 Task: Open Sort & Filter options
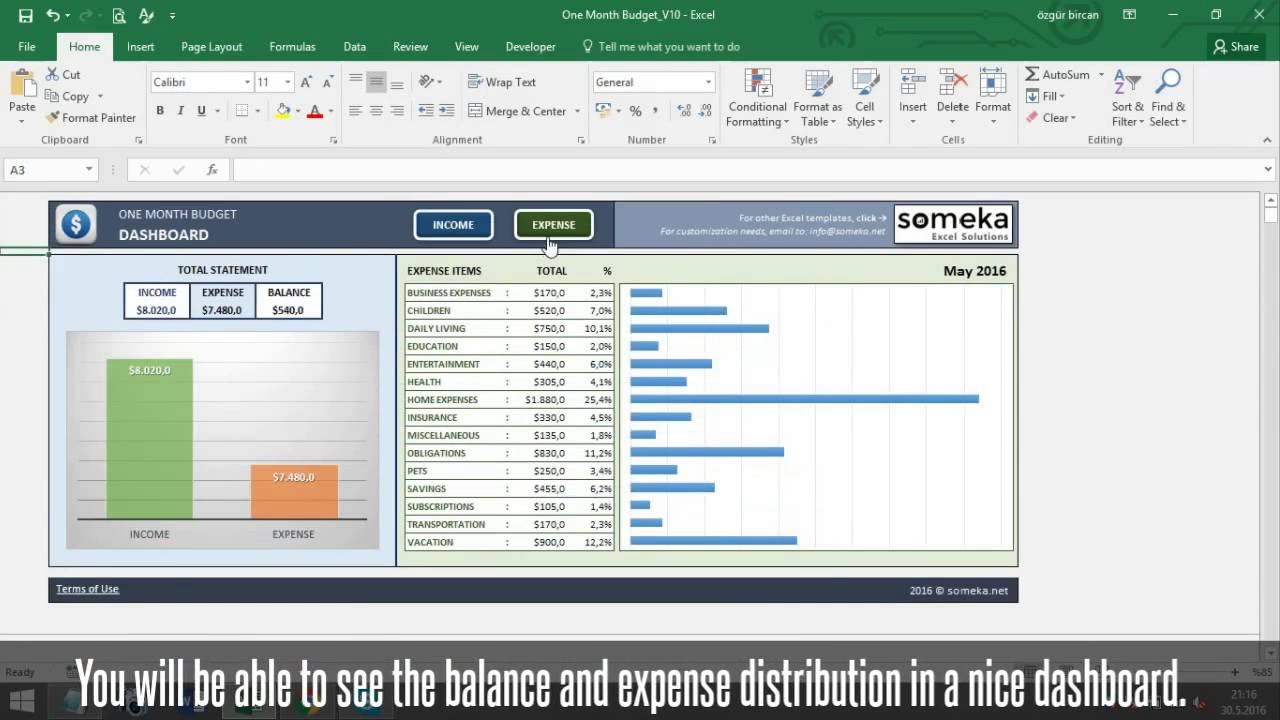tap(1127, 98)
